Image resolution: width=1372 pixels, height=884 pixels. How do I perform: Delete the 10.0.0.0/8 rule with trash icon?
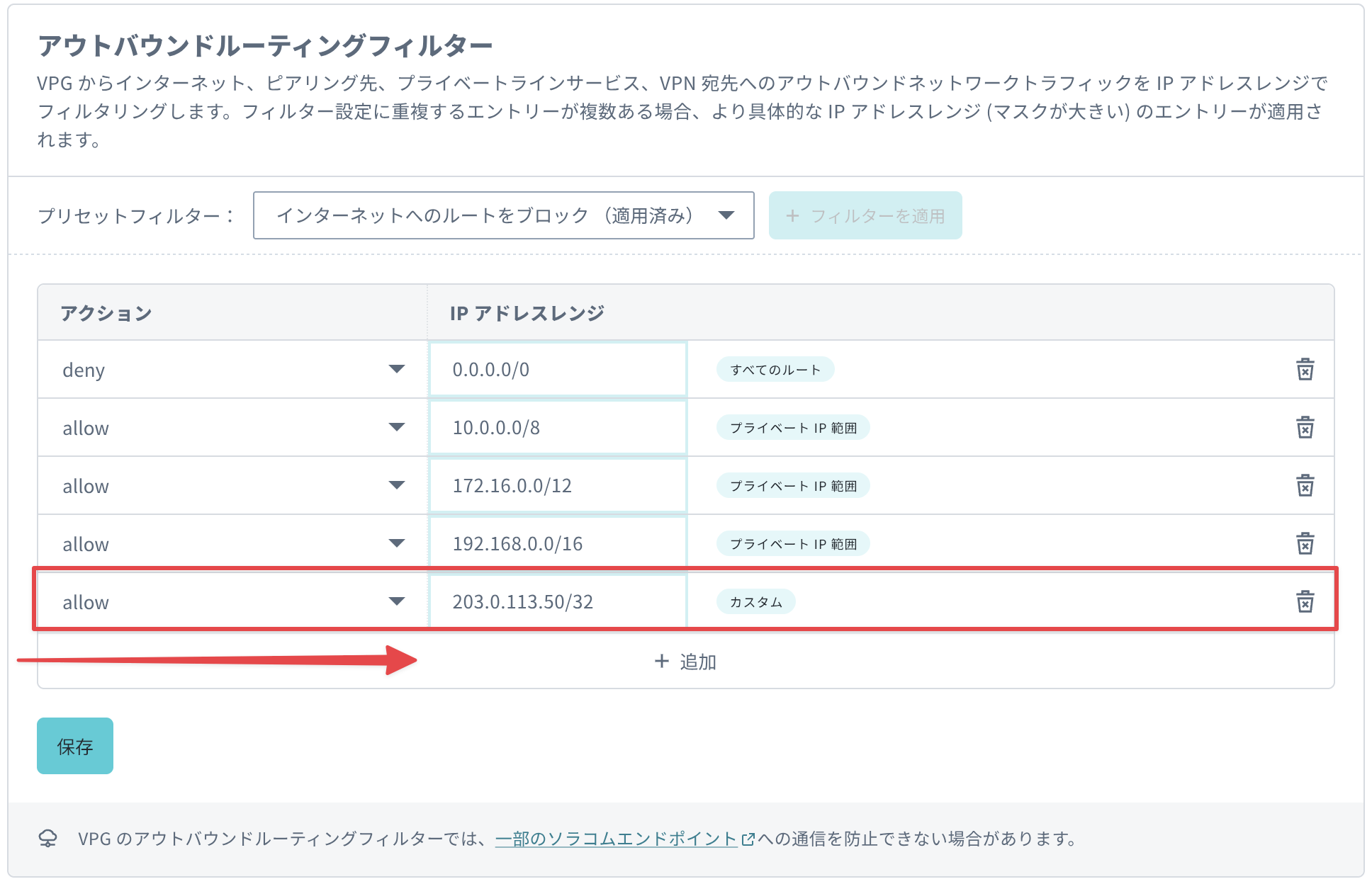tap(1305, 427)
